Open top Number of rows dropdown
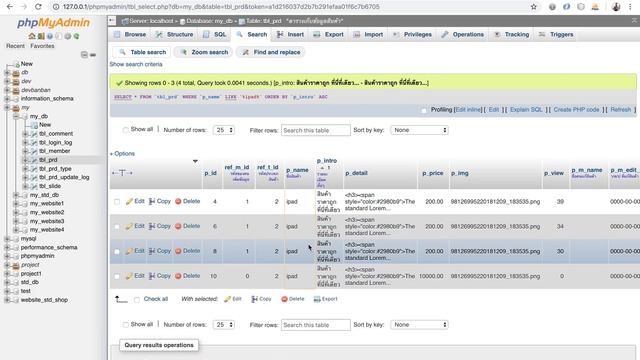The width and height of the screenshot is (640, 360). tap(224, 130)
